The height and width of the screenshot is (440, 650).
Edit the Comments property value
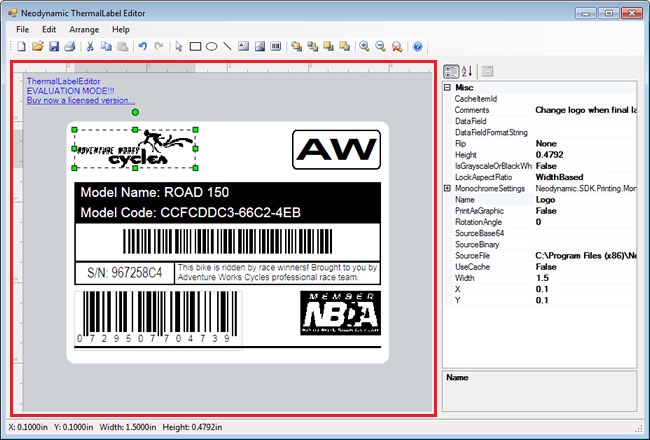(x=585, y=110)
